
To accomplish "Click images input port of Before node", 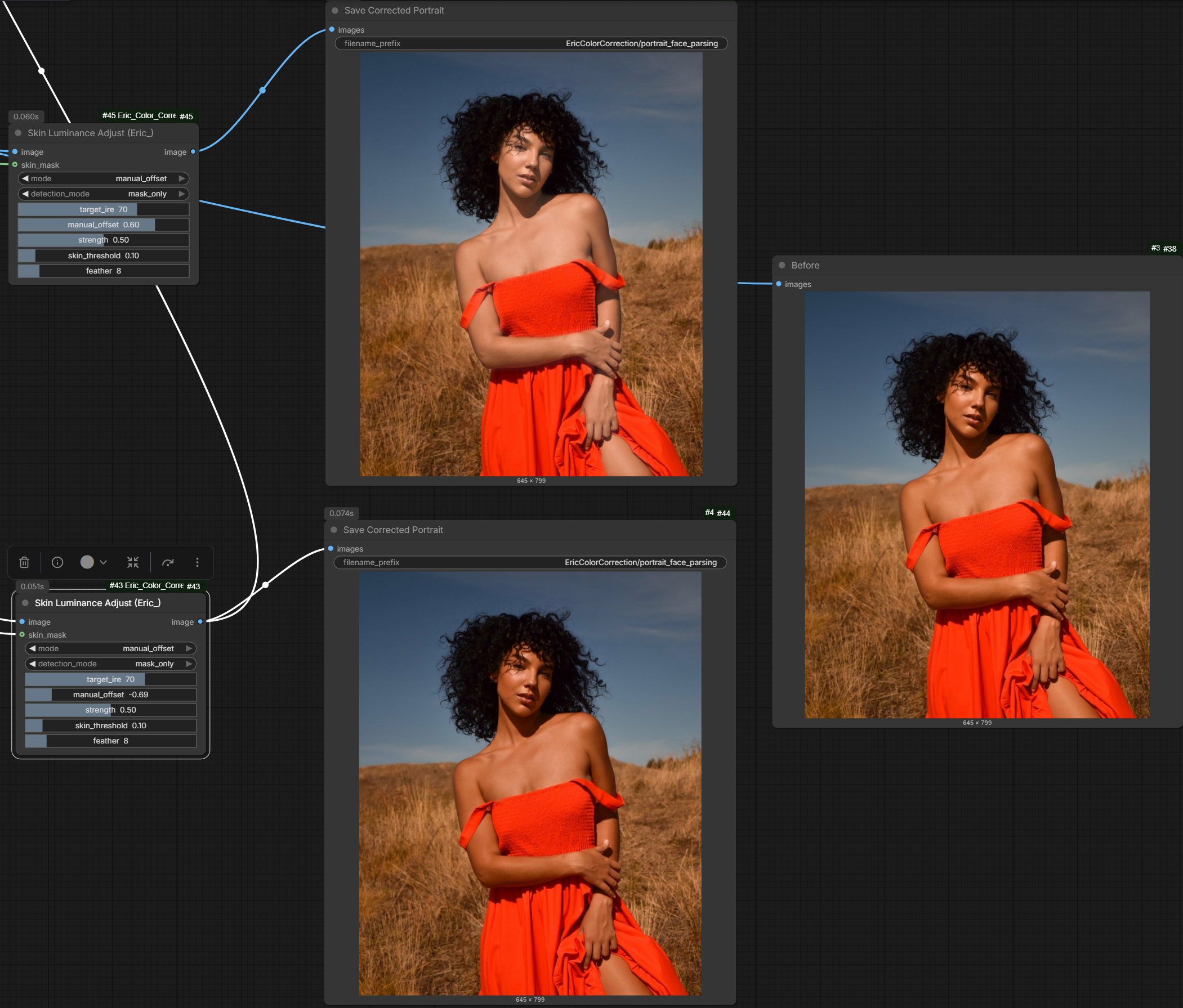I will pos(779,284).
